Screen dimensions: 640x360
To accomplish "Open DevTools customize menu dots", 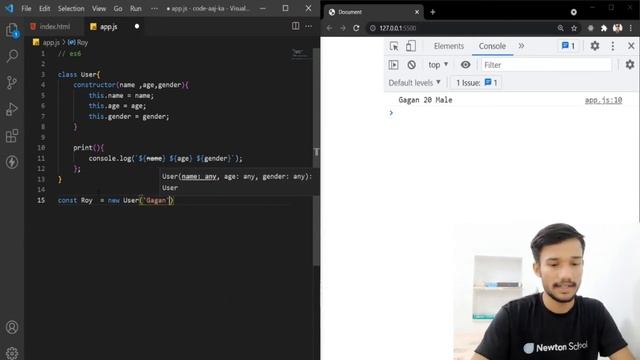I will (613, 46).
